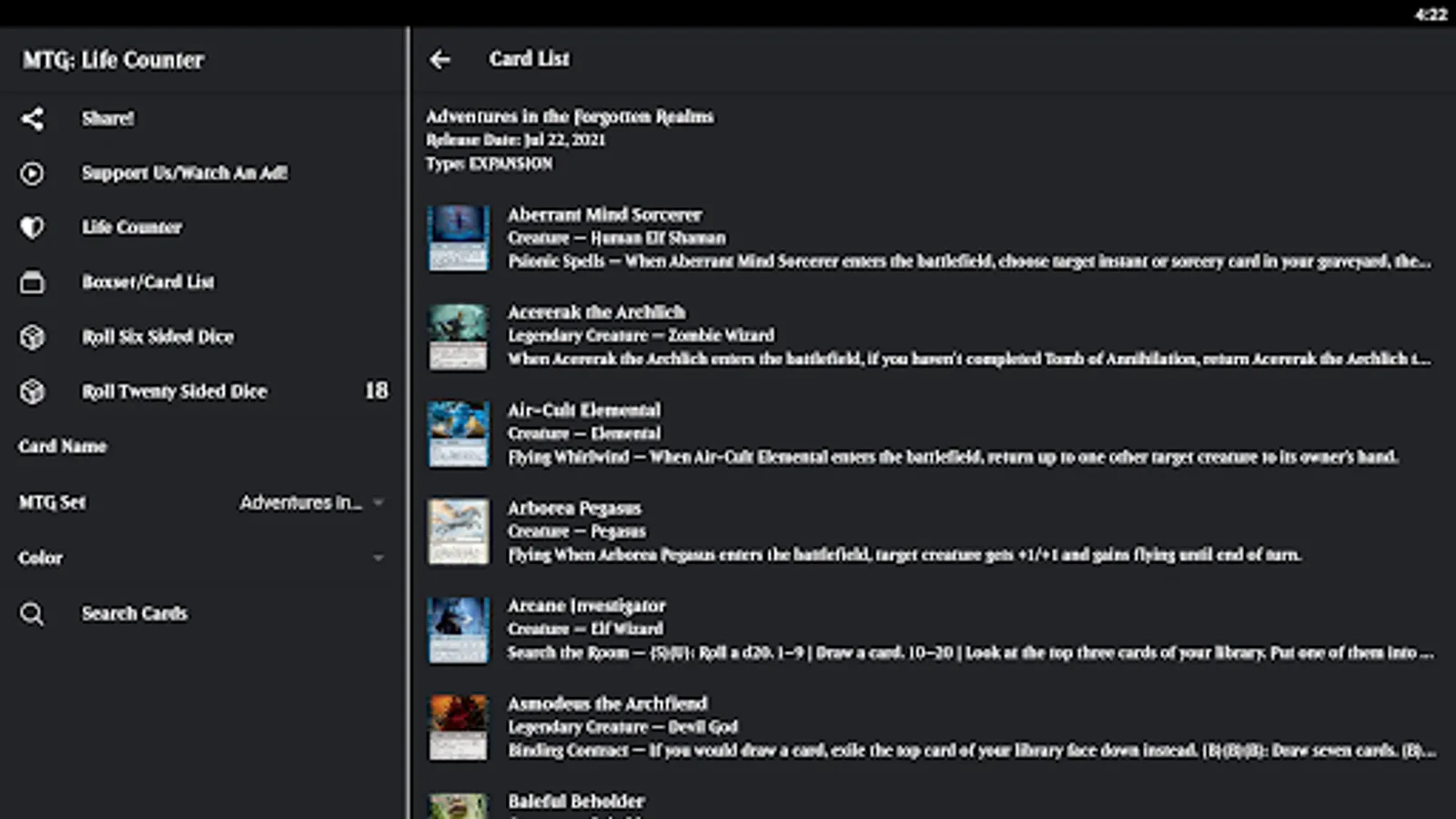The width and height of the screenshot is (1456, 819).
Task: Open Air-Cult Elemental card thumbnail
Action: coord(459,434)
